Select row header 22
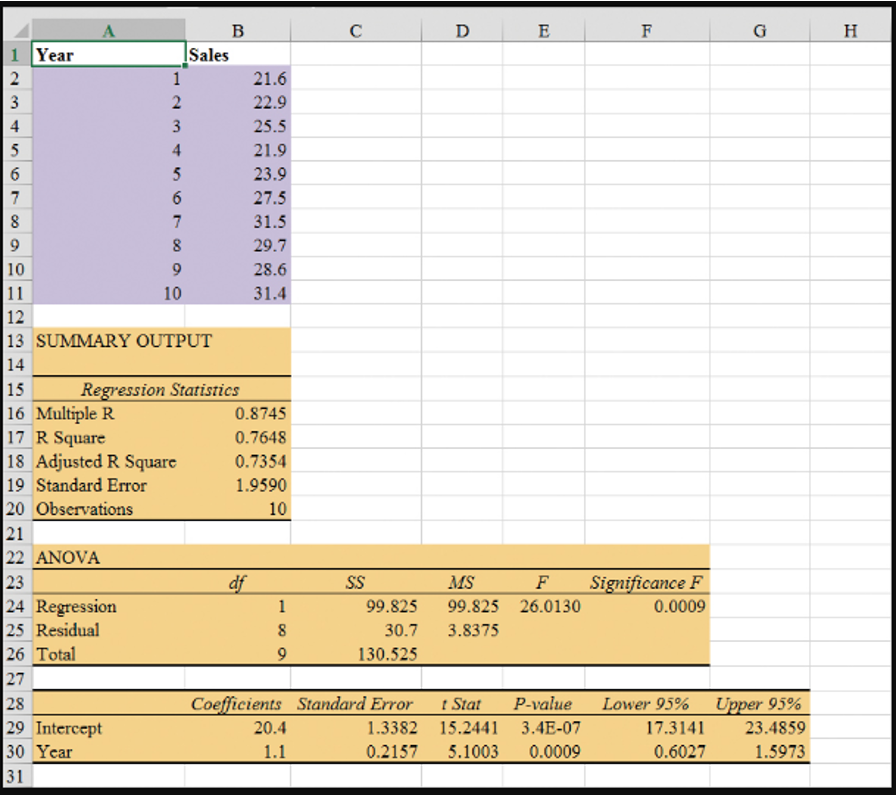This screenshot has height=796, width=896. point(15,557)
